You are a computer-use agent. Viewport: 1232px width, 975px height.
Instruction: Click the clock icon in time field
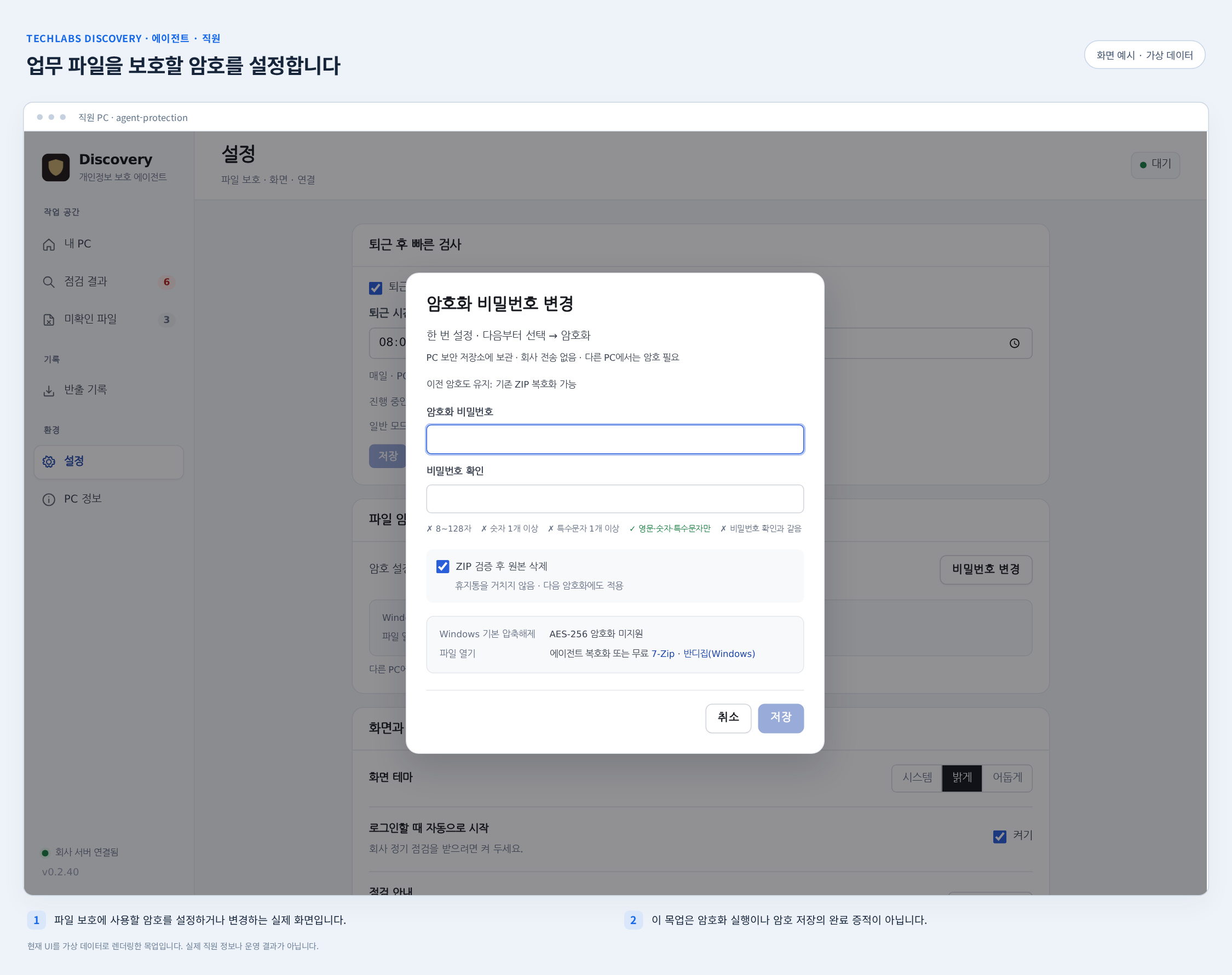pos(1015,343)
